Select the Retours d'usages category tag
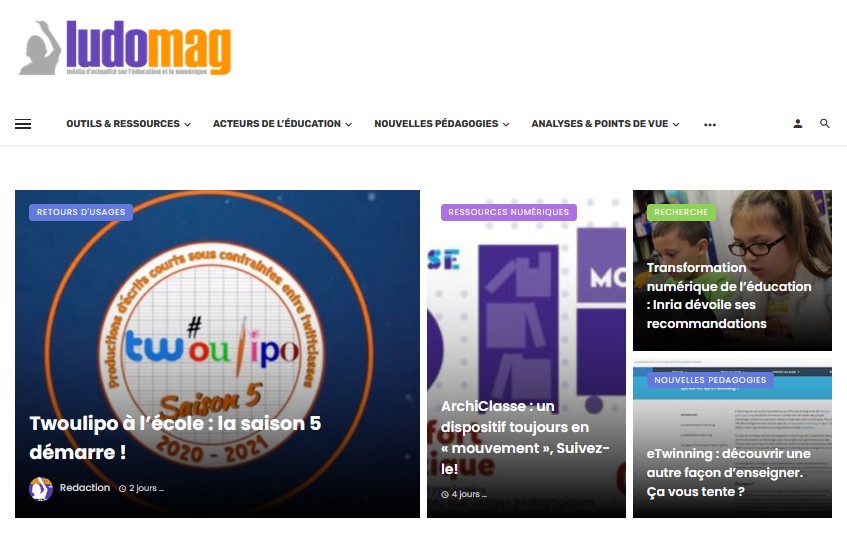The height and width of the screenshot is (536, 847). pos(81,212)
